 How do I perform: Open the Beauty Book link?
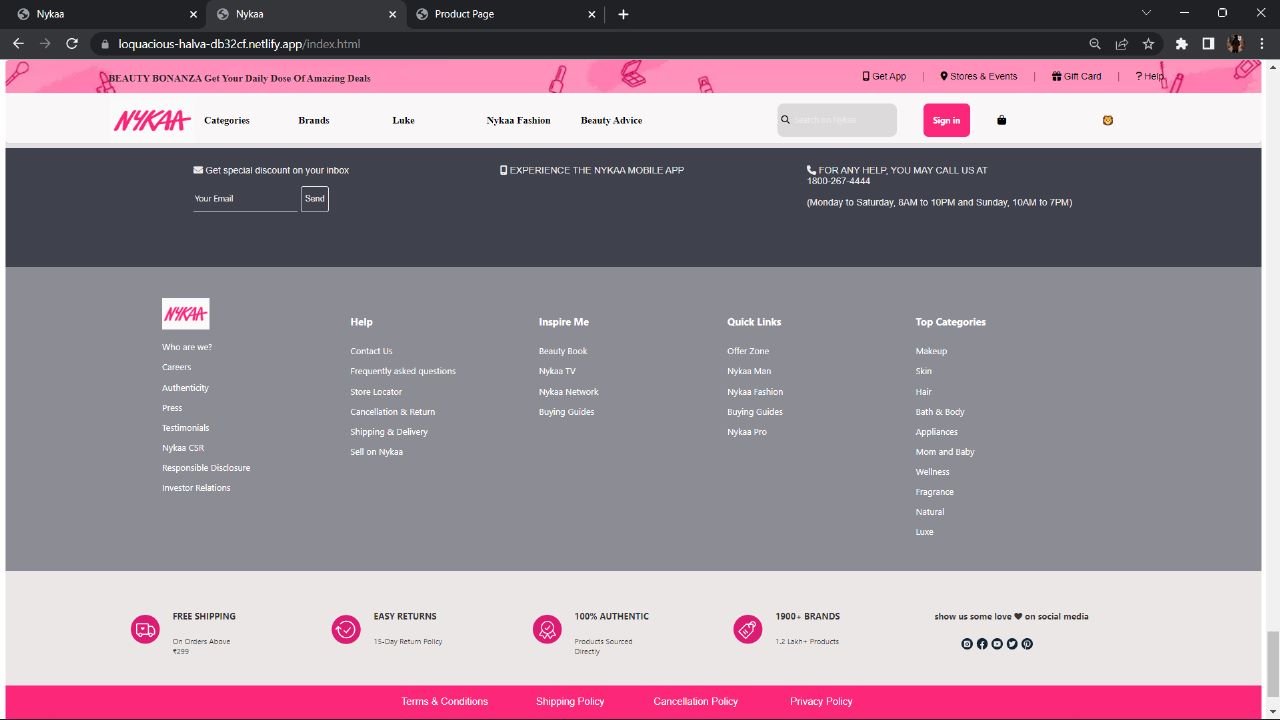(x=563, y=351)
